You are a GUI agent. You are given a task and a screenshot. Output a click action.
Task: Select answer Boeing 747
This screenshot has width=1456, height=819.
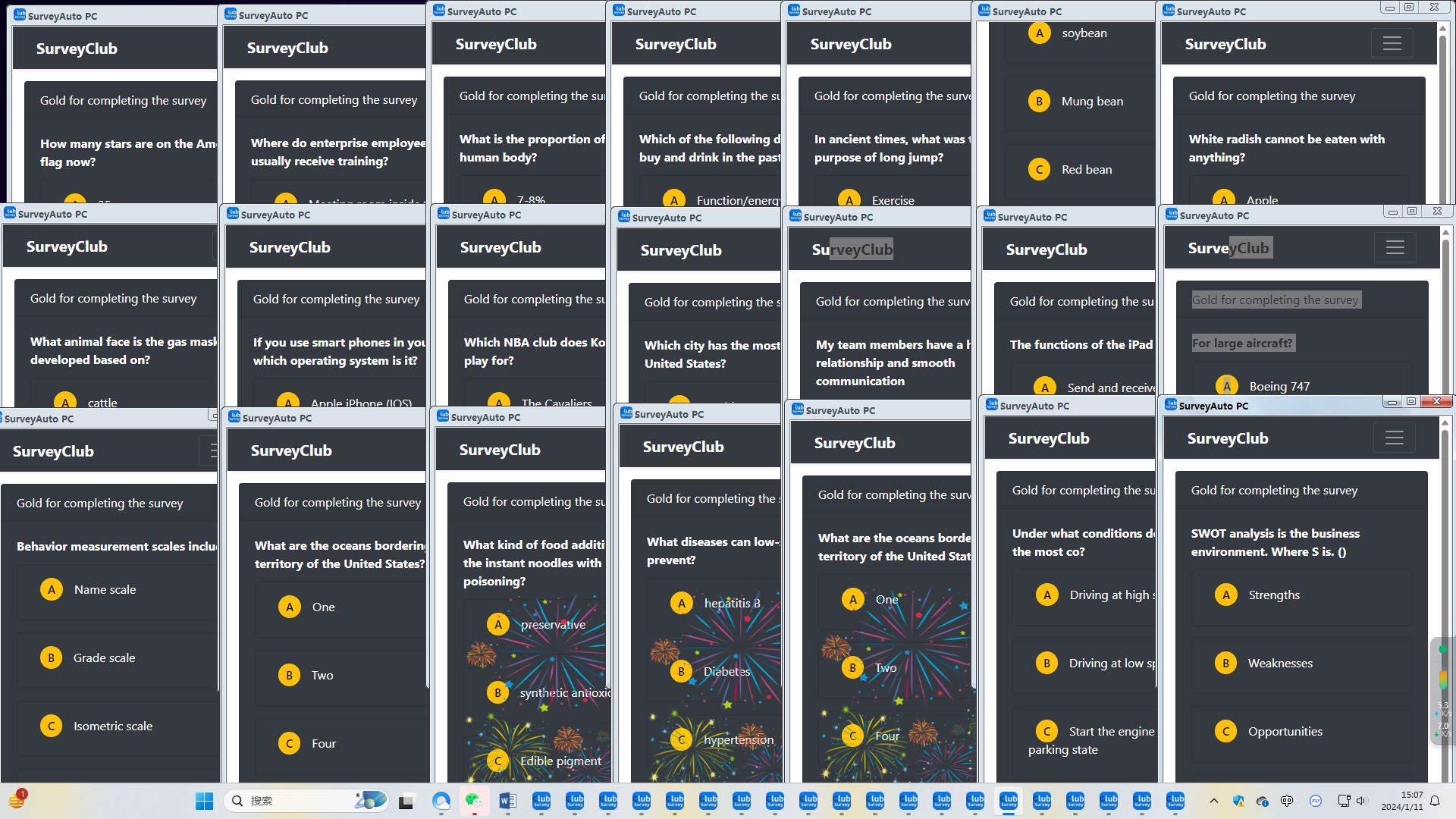tap(1279, 387)
